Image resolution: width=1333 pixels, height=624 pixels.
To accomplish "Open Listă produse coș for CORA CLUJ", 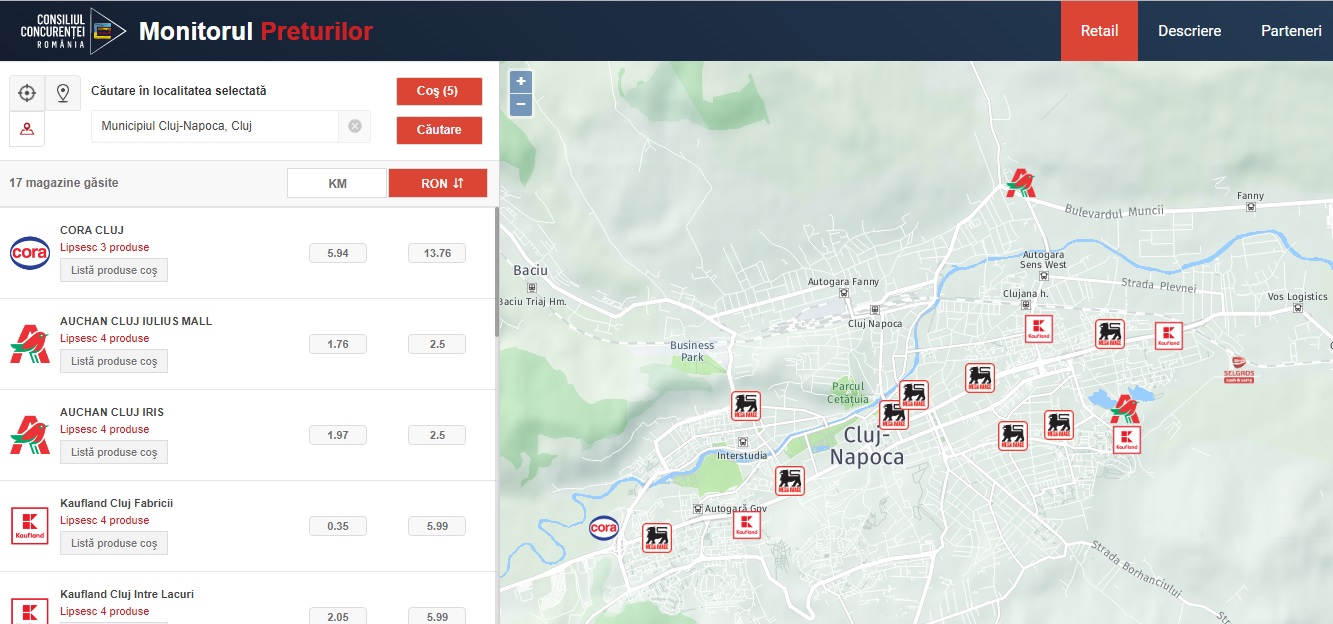I will click(x=114, y=270).
